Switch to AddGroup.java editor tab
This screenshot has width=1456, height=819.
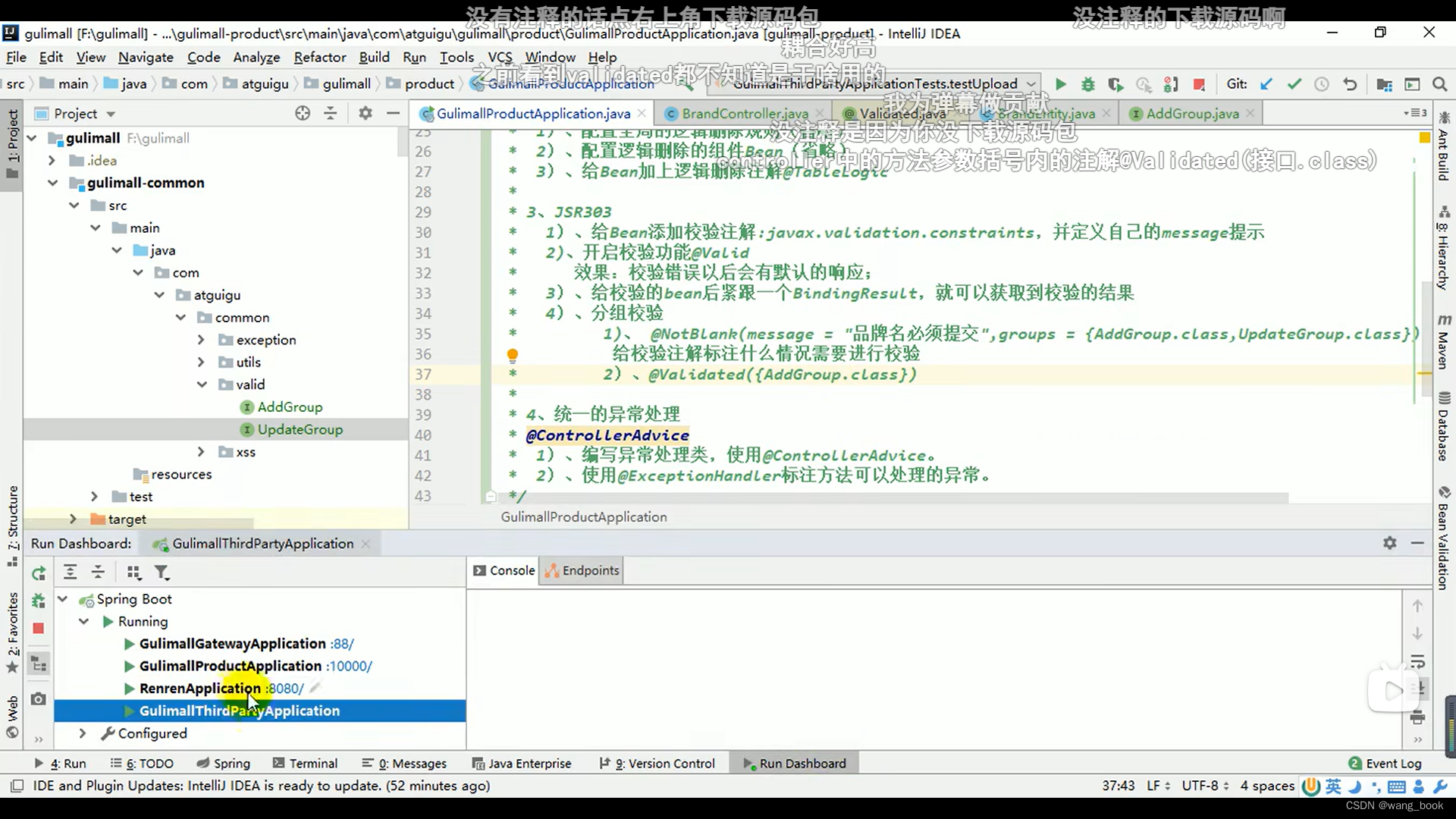(x=1193, y=114)
